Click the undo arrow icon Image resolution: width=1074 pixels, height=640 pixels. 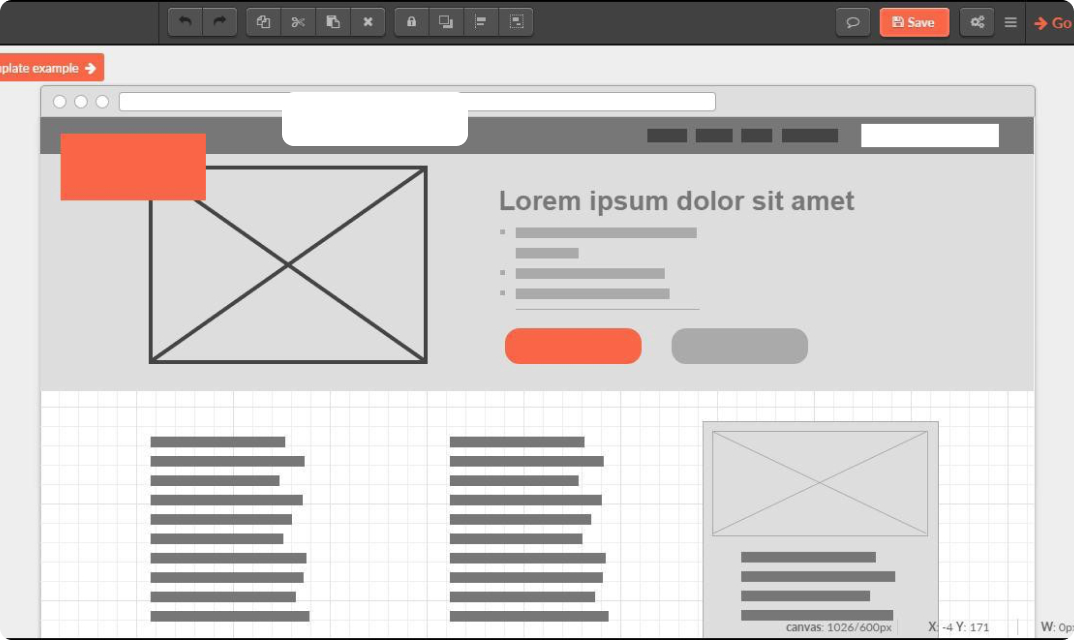185,22
